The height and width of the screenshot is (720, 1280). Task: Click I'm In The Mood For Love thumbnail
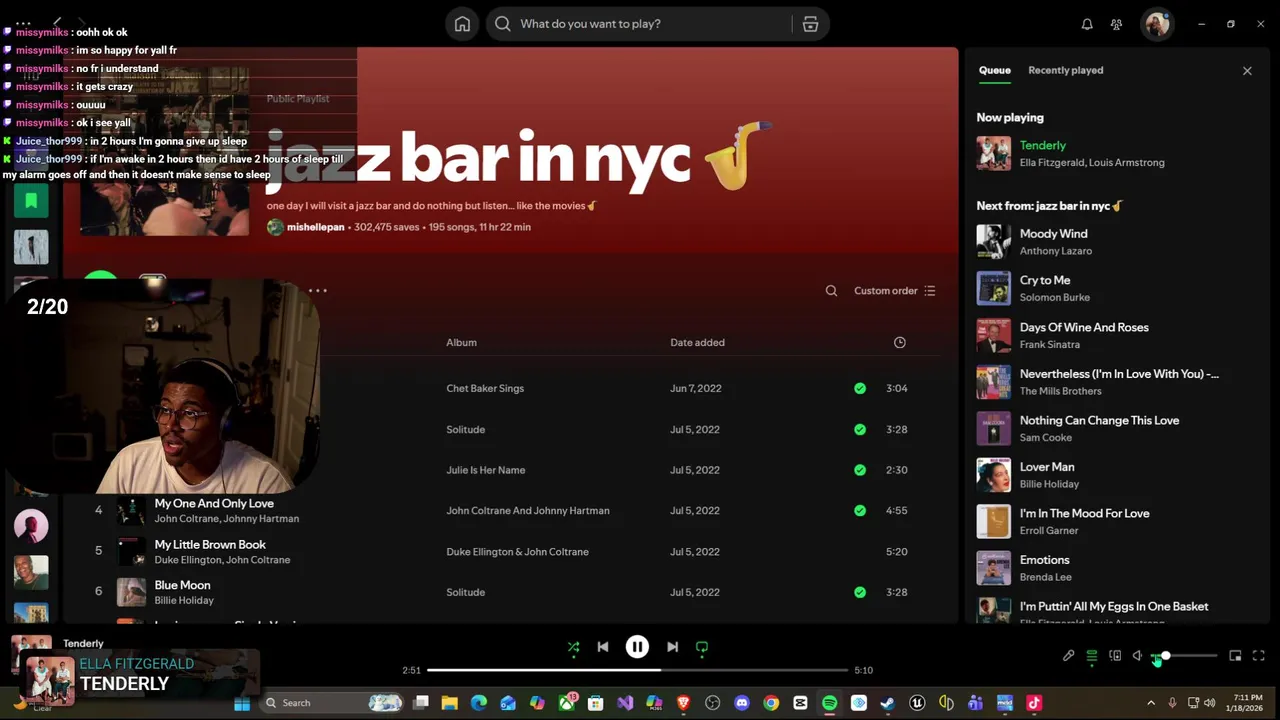coord(993,521)
